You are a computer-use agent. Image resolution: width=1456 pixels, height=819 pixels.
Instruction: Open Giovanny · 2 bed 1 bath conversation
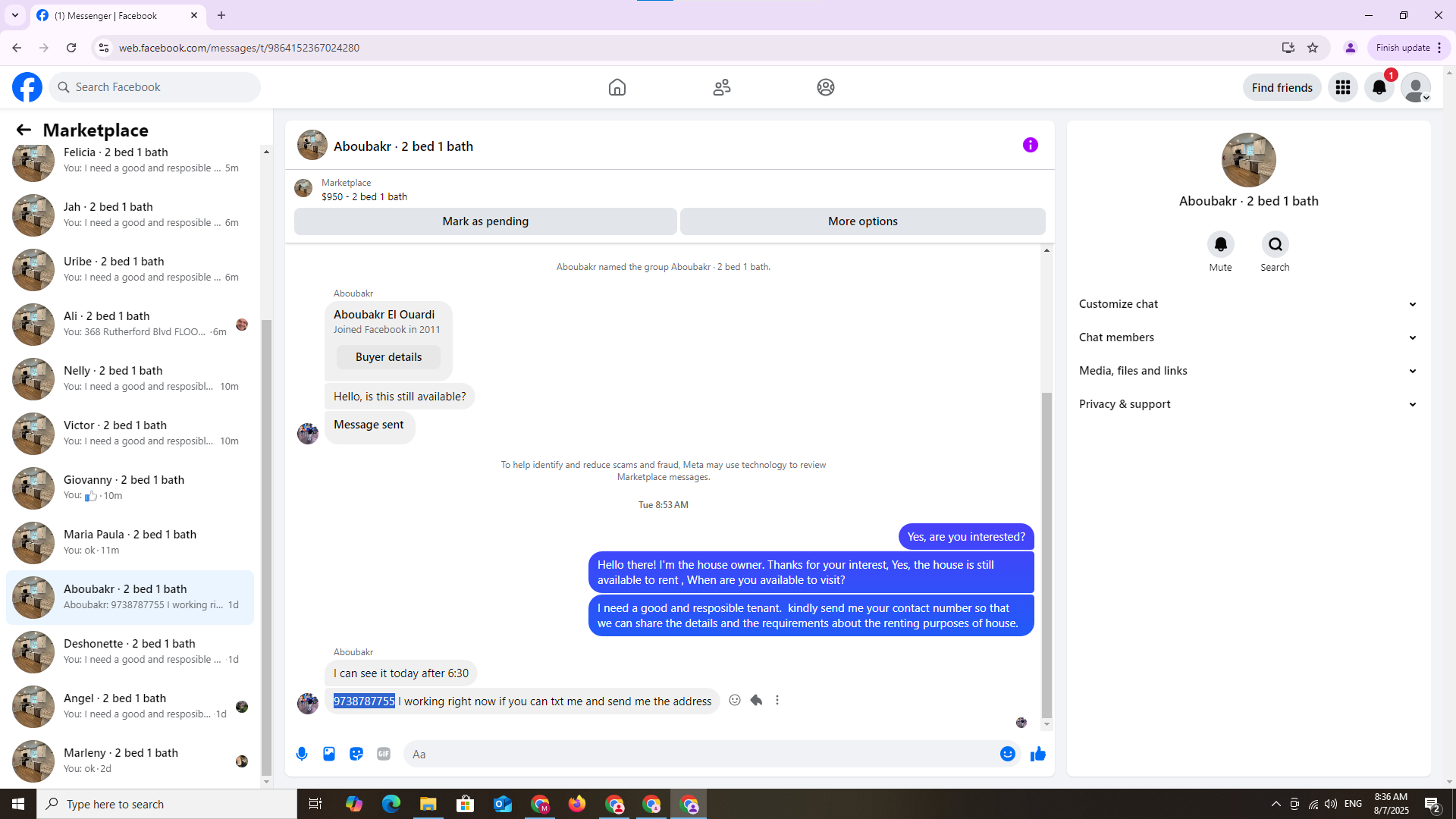coord(130,488)
